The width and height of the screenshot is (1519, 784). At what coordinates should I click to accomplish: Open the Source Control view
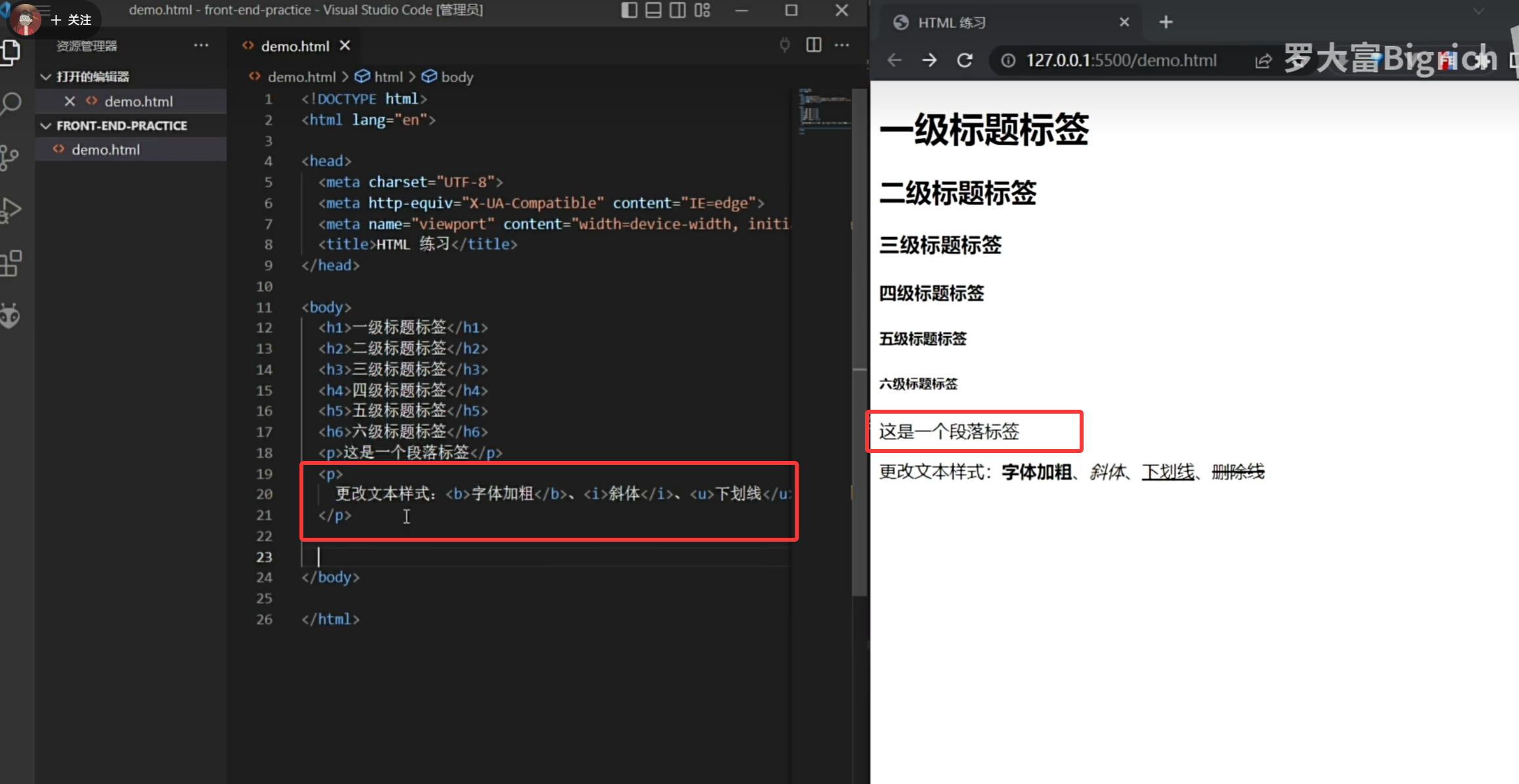tap(10, 158)
